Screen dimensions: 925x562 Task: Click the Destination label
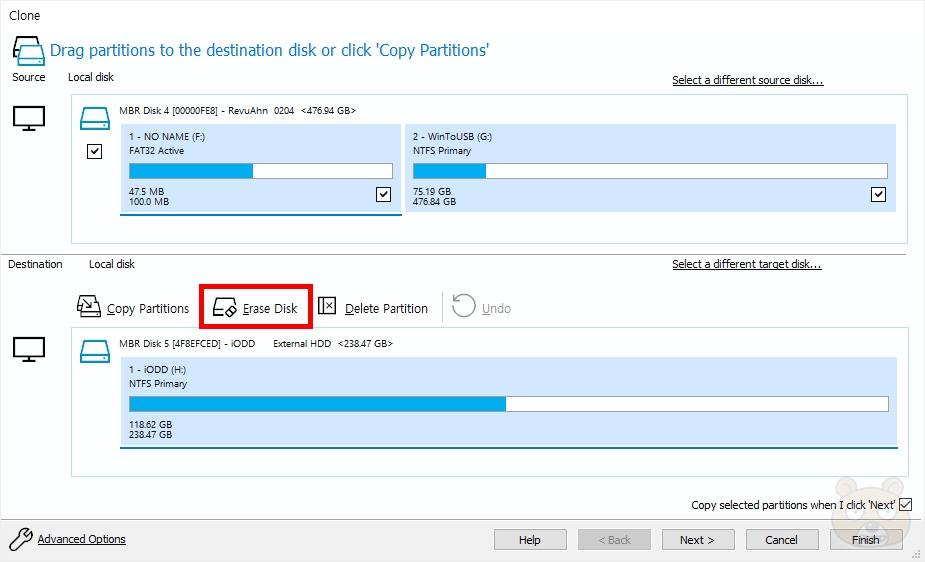35,264
